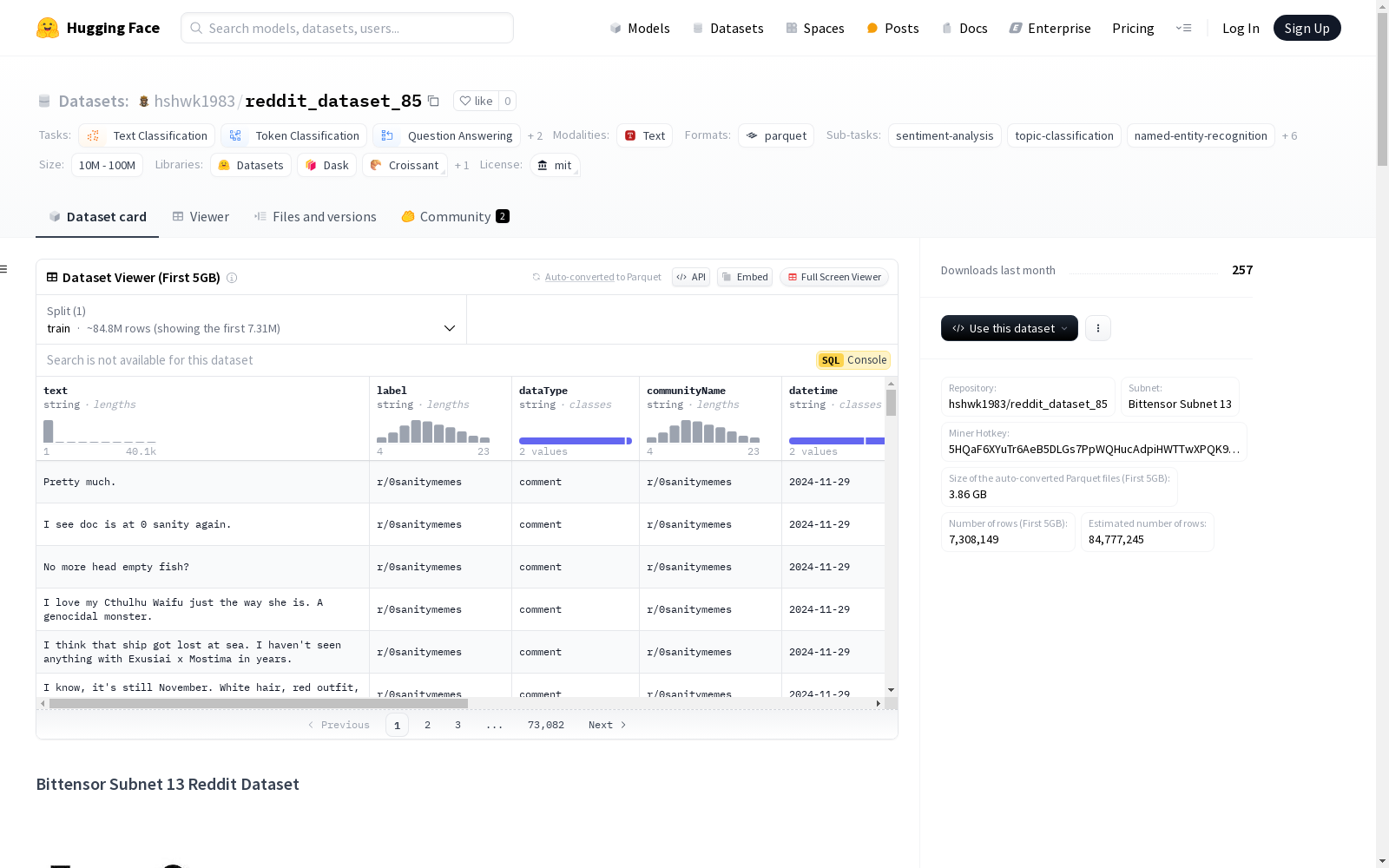
Task: Select the 'No more head empty fish?' cell
Action: pos(202,567)
